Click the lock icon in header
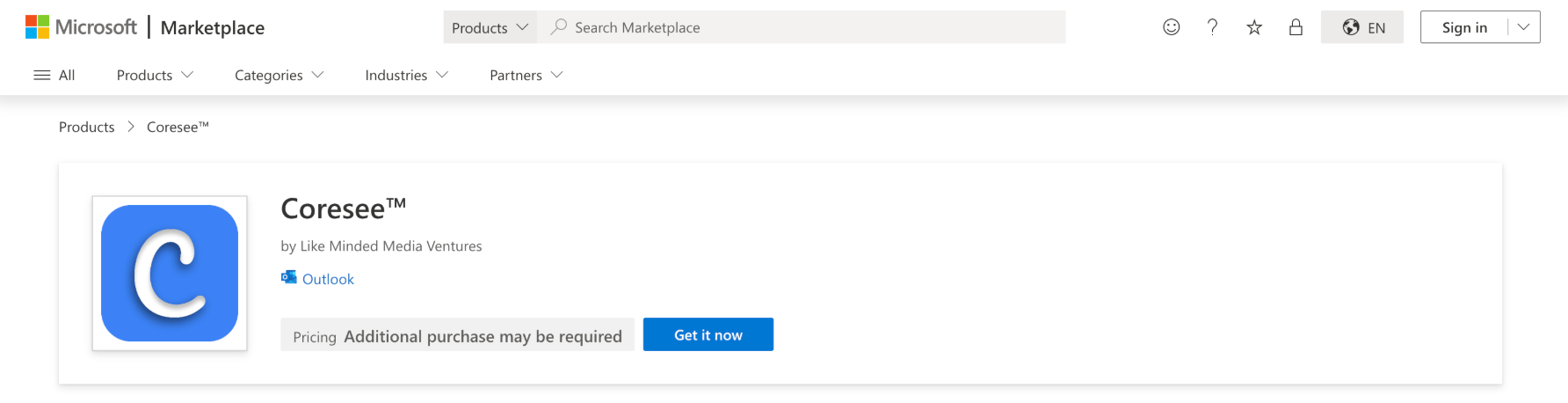 tap(1296, 27)
